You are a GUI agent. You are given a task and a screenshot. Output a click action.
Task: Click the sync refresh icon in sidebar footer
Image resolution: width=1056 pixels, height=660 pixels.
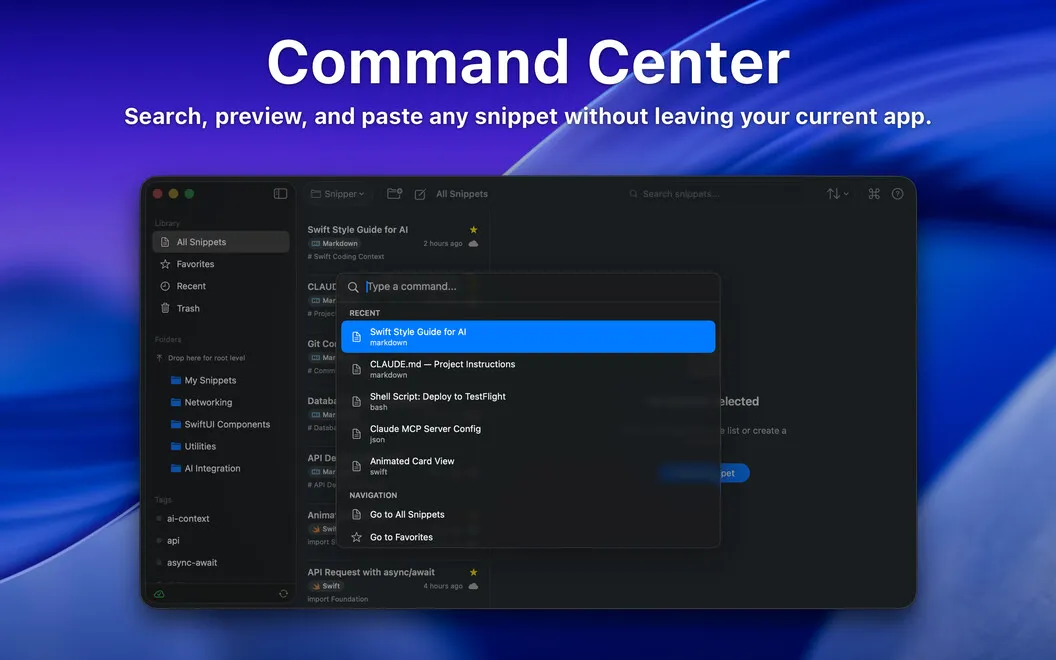pyautogui.click(x=284, y=594)
